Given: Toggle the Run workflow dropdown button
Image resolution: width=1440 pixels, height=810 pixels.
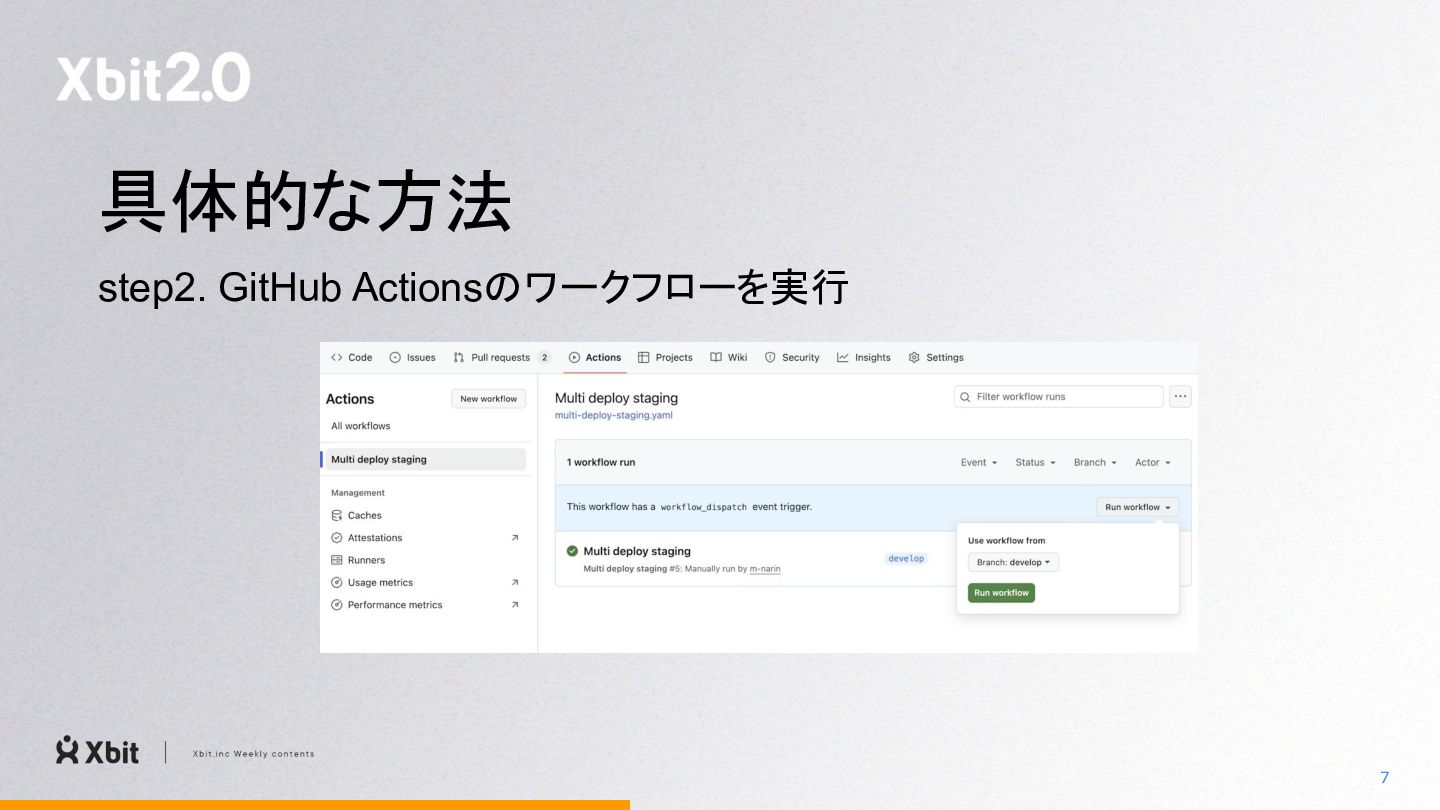Looking at the screenshot, I should click(1138, 507).
